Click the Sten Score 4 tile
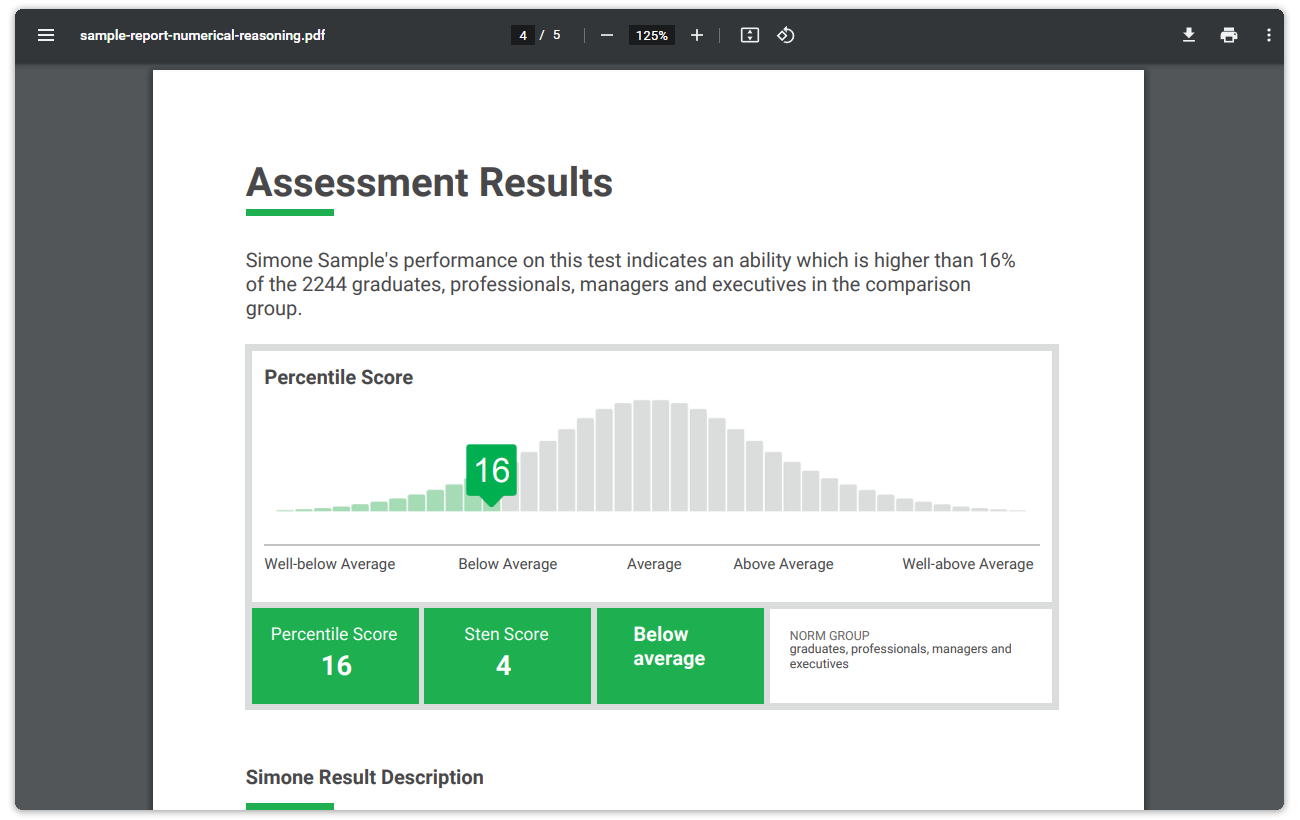 pos(507,655)
